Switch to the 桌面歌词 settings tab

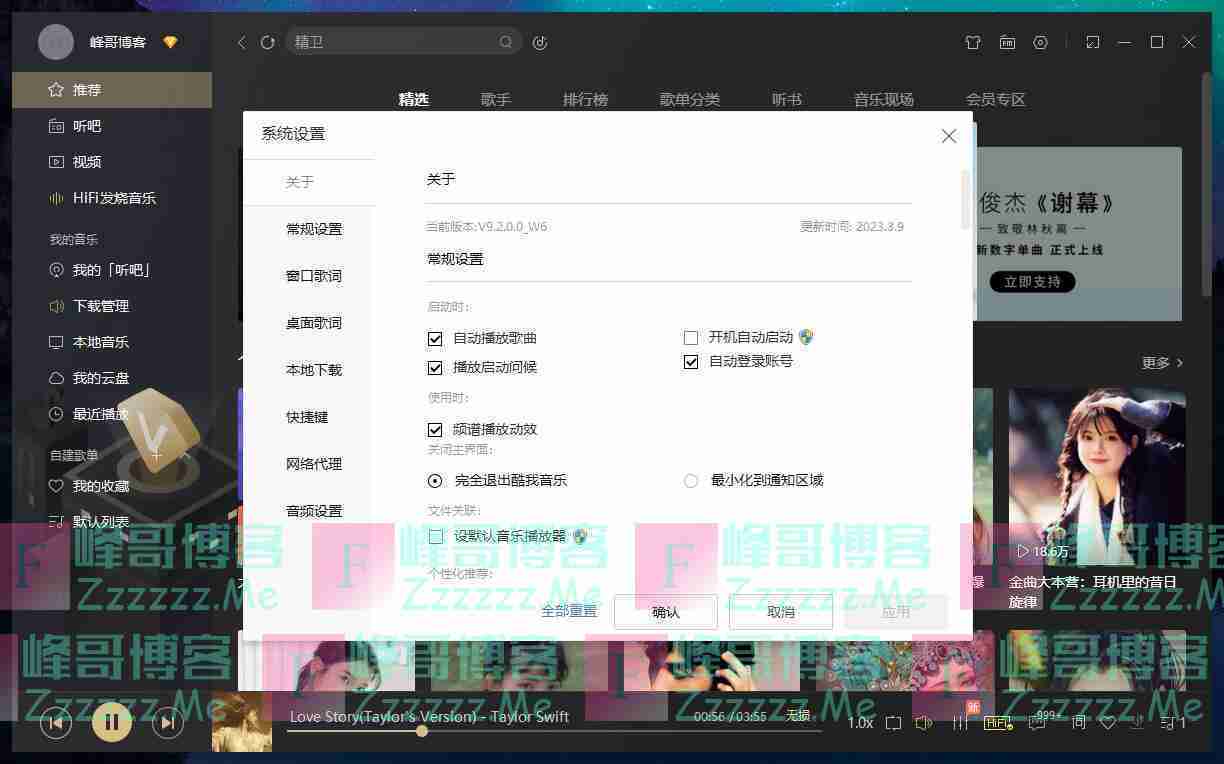click(x=314, y=323)
